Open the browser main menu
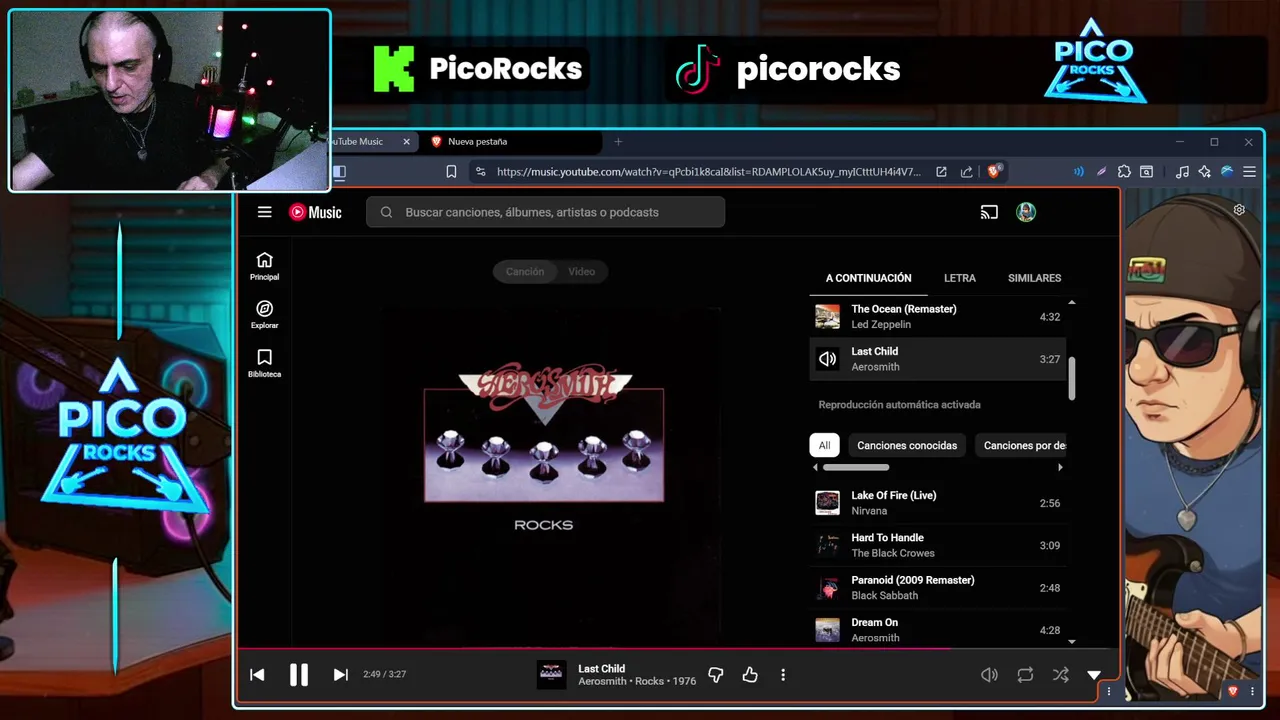The width and height of the screenshot is (1280, 720). [1249, 172]
